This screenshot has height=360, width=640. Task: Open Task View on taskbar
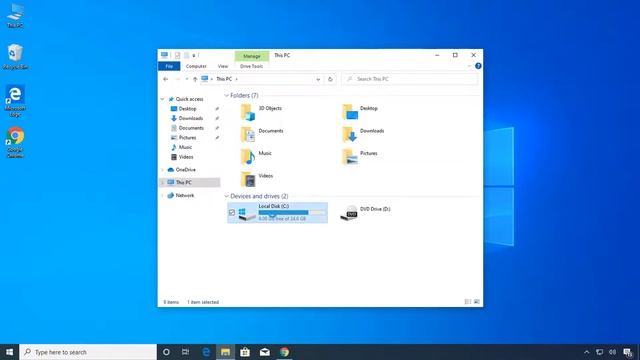185,352
